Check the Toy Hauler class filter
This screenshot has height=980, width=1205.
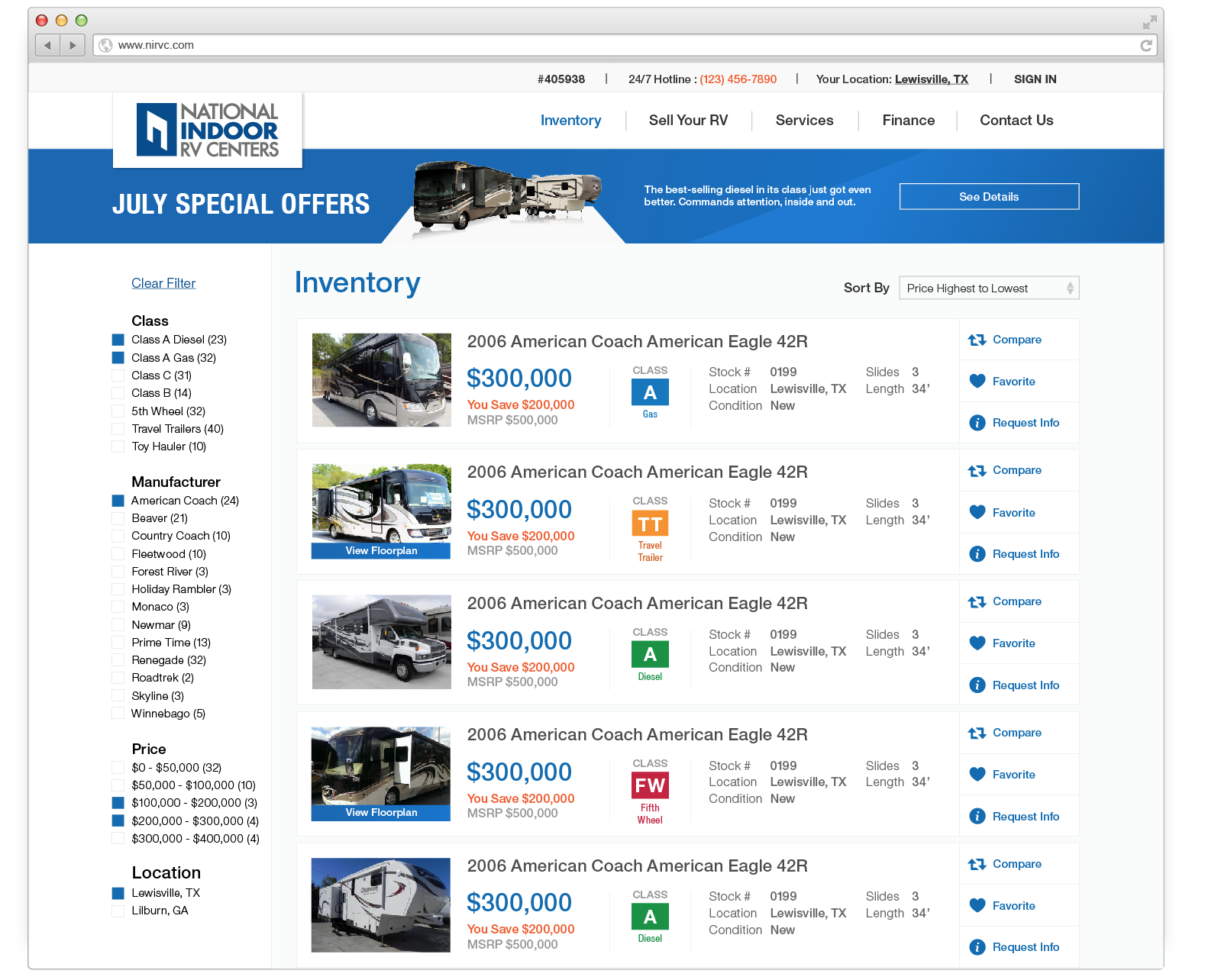click(118, 446)
